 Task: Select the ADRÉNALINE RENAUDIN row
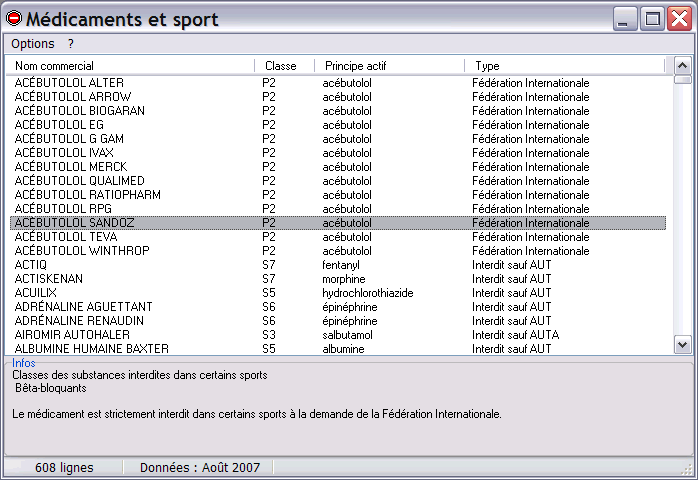tap(338, 321)
